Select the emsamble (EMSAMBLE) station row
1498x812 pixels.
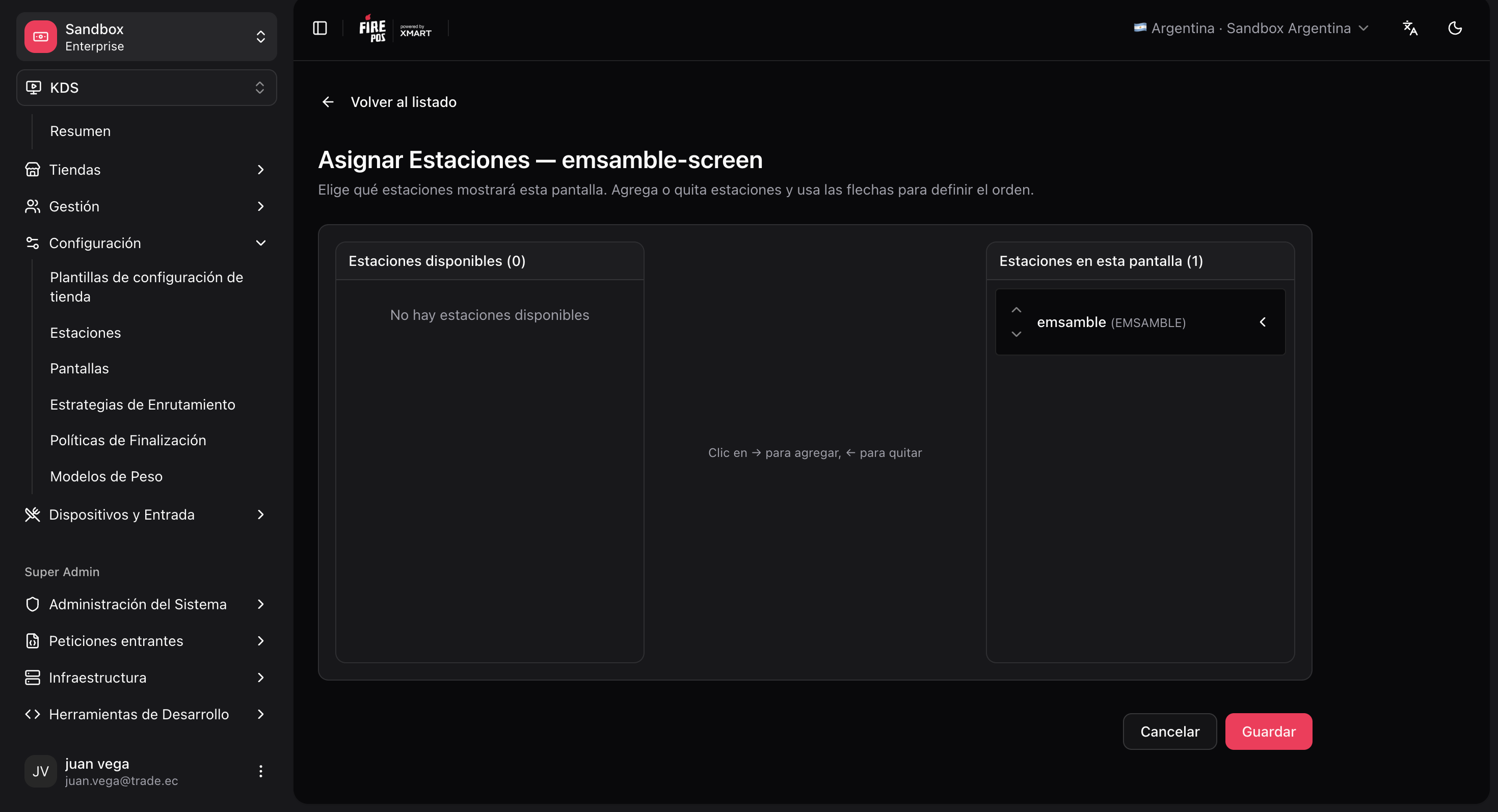coord(1140,322)
